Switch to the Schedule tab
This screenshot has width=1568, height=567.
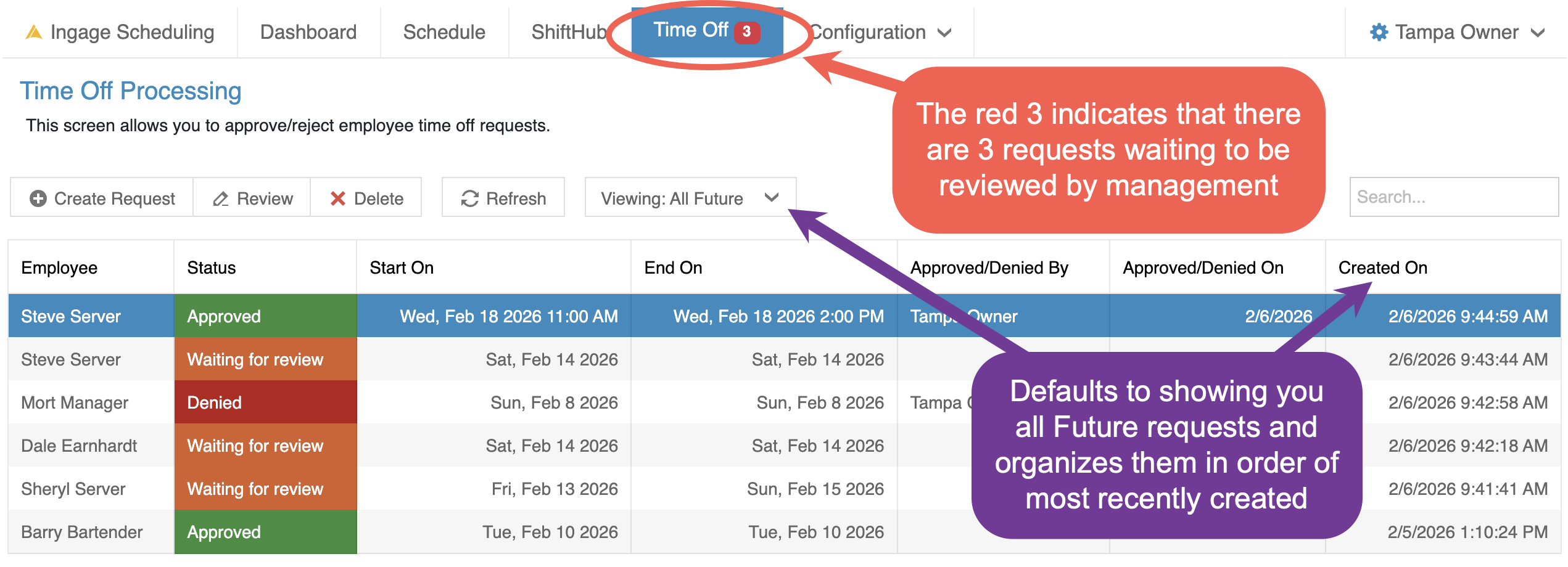tap(444, 32)
